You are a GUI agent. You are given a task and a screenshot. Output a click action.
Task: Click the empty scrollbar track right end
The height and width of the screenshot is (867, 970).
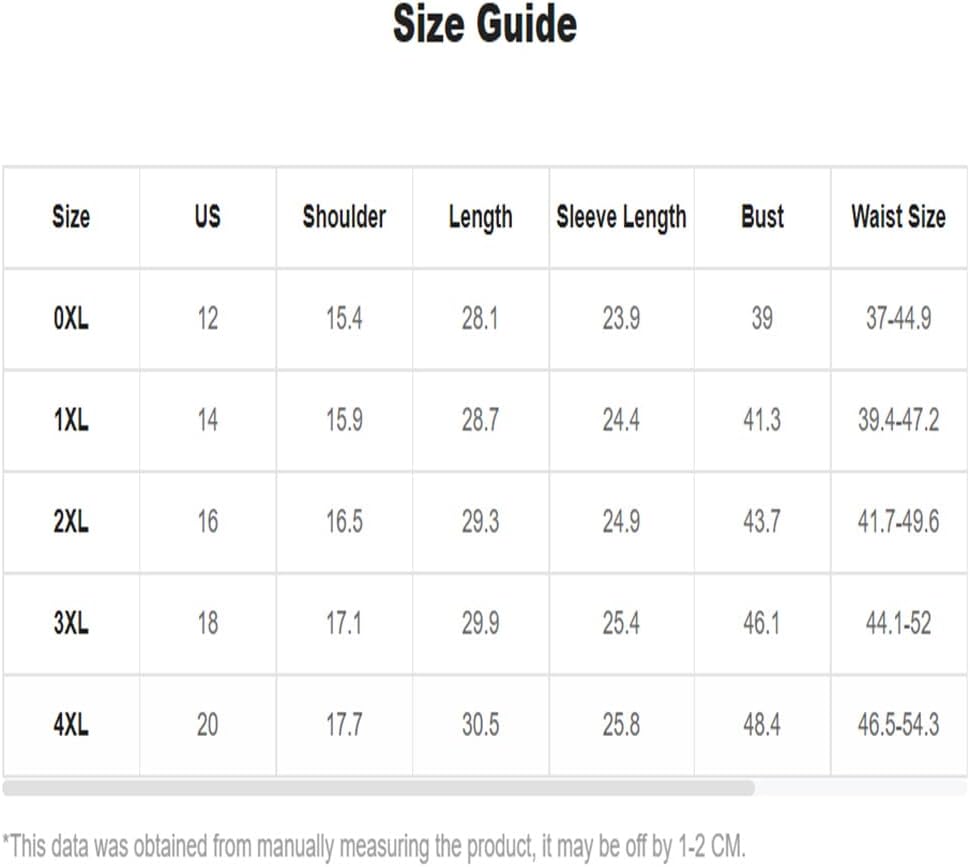point(861,788)
